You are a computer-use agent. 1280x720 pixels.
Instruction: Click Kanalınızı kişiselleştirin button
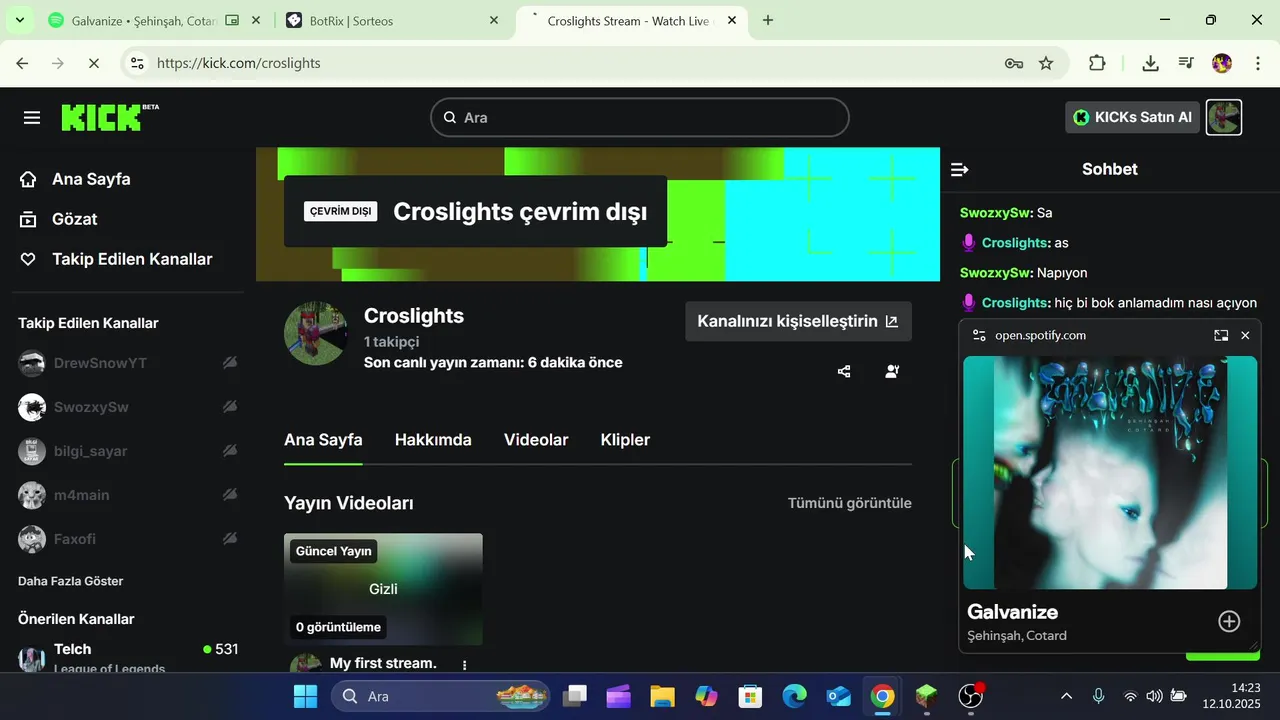(x=798, y=322)
